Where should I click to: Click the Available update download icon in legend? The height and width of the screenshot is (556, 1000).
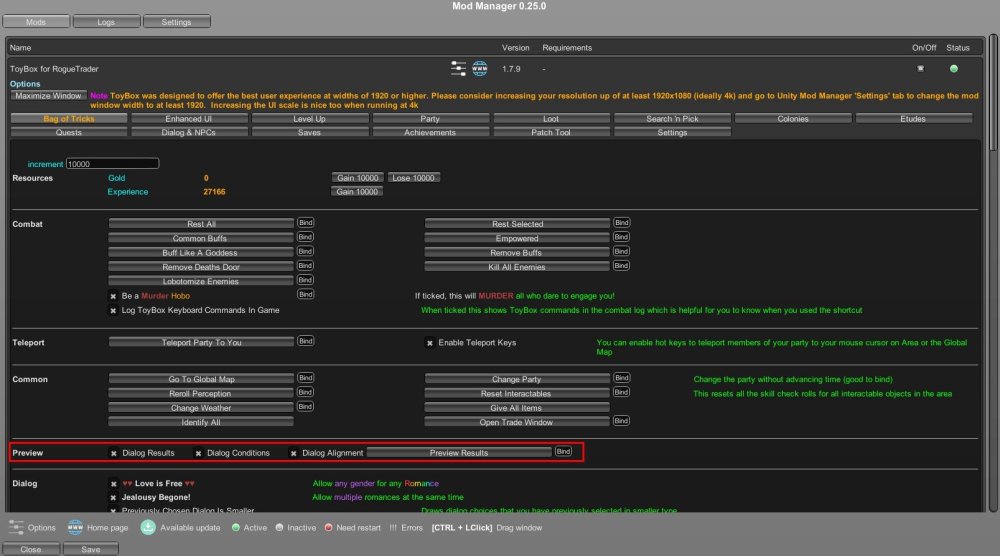[148, 527]
